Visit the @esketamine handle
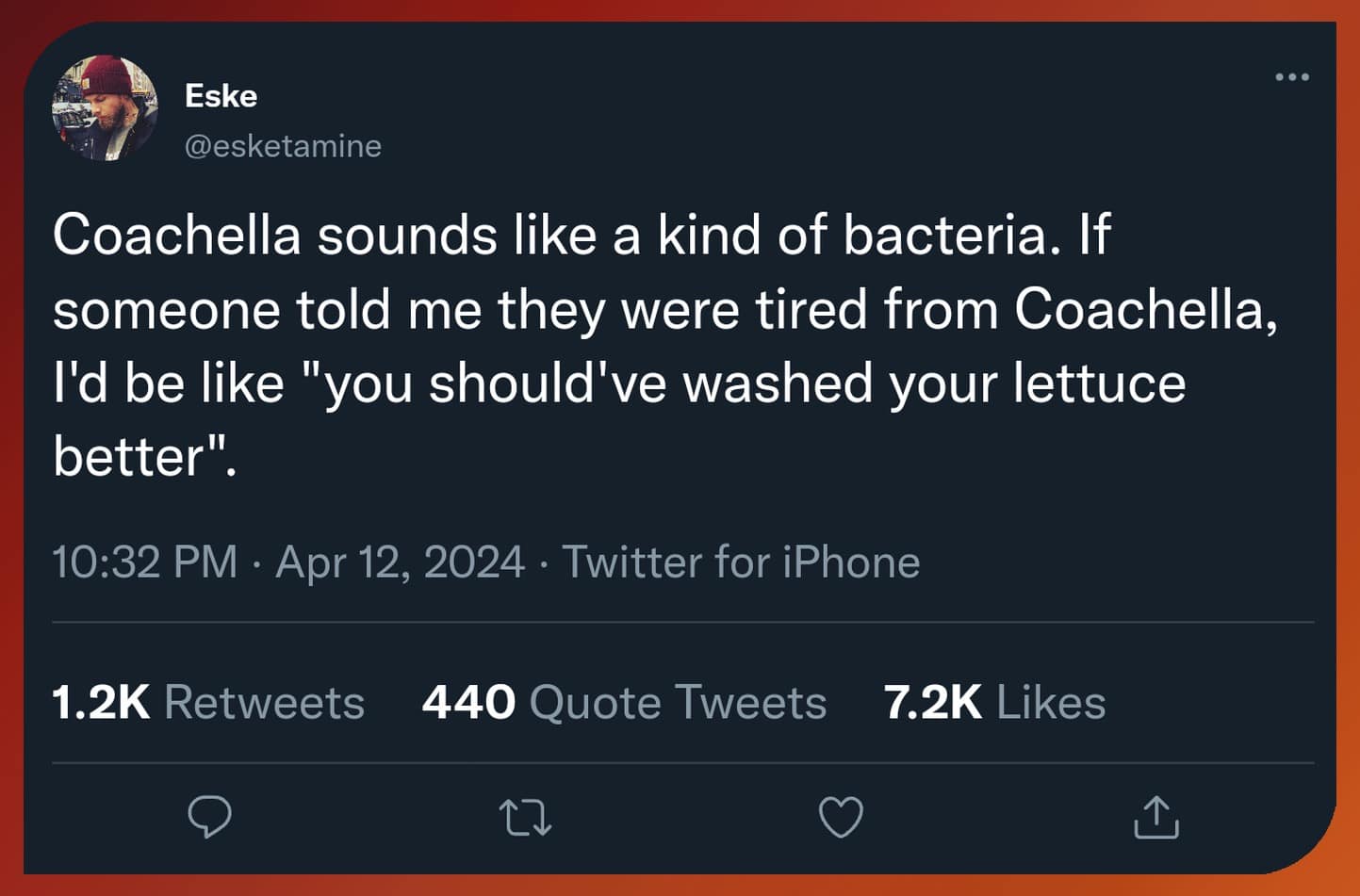This screenshot has height=896, width=1360. point(283,146)
